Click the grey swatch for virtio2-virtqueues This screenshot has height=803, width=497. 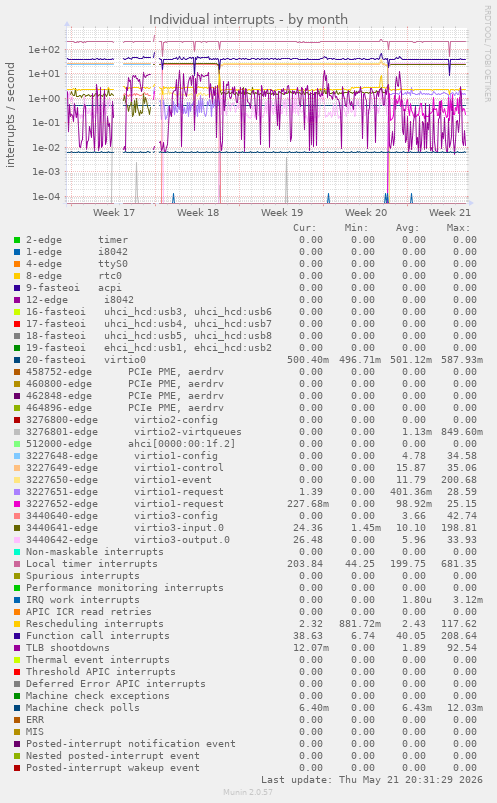tap(17, 432)
